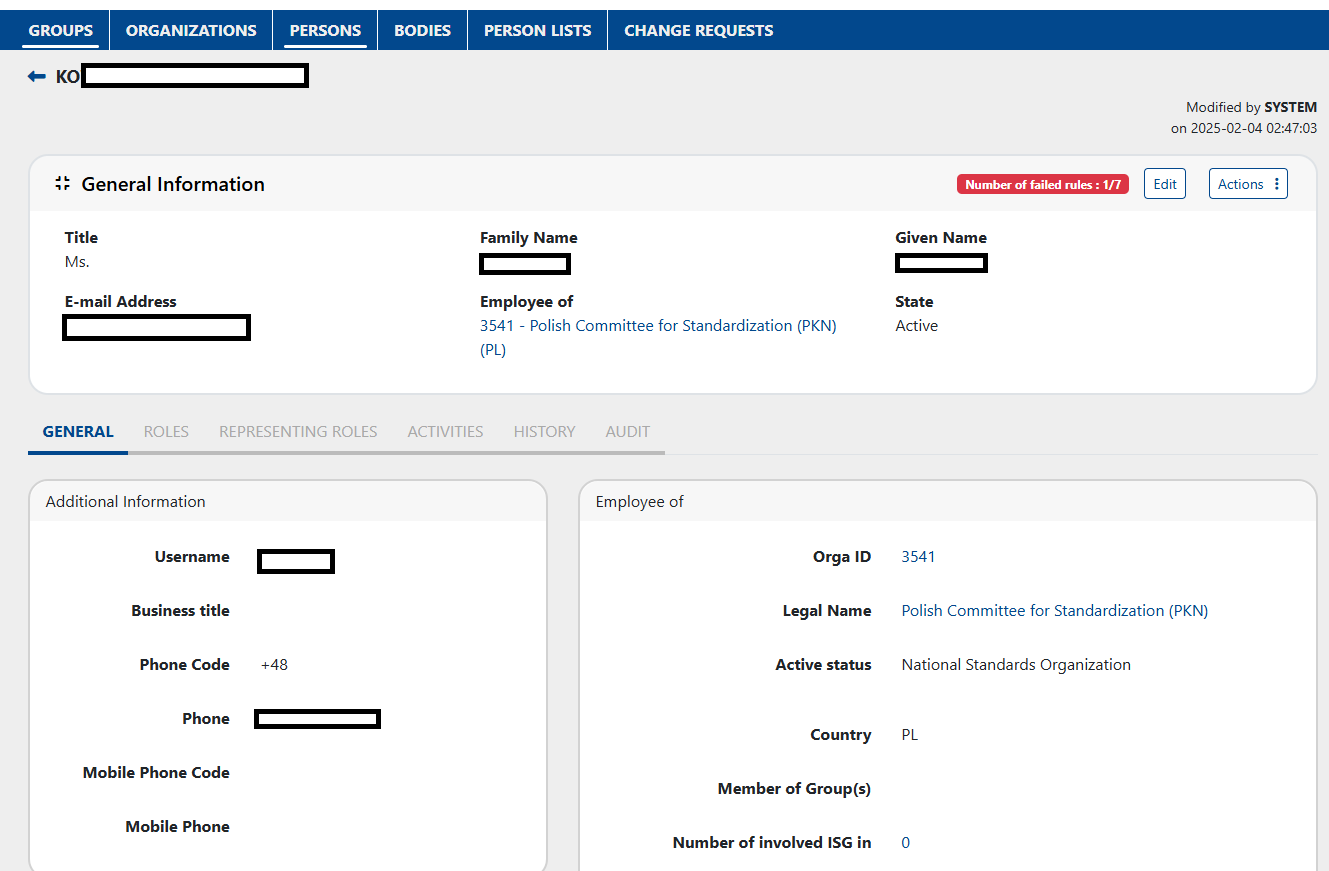The width and height of the screenshot is (1329, 871).
Task: Click the back arrow next to the person name
Action: (37, 76)
